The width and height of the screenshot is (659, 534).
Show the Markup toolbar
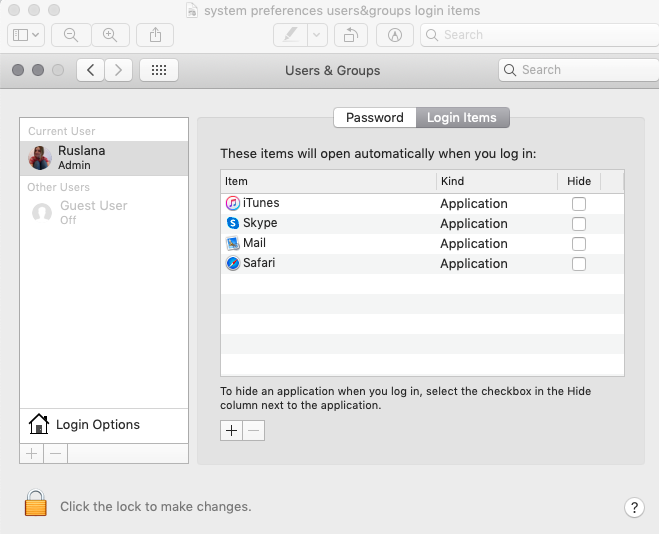point(395,35)
